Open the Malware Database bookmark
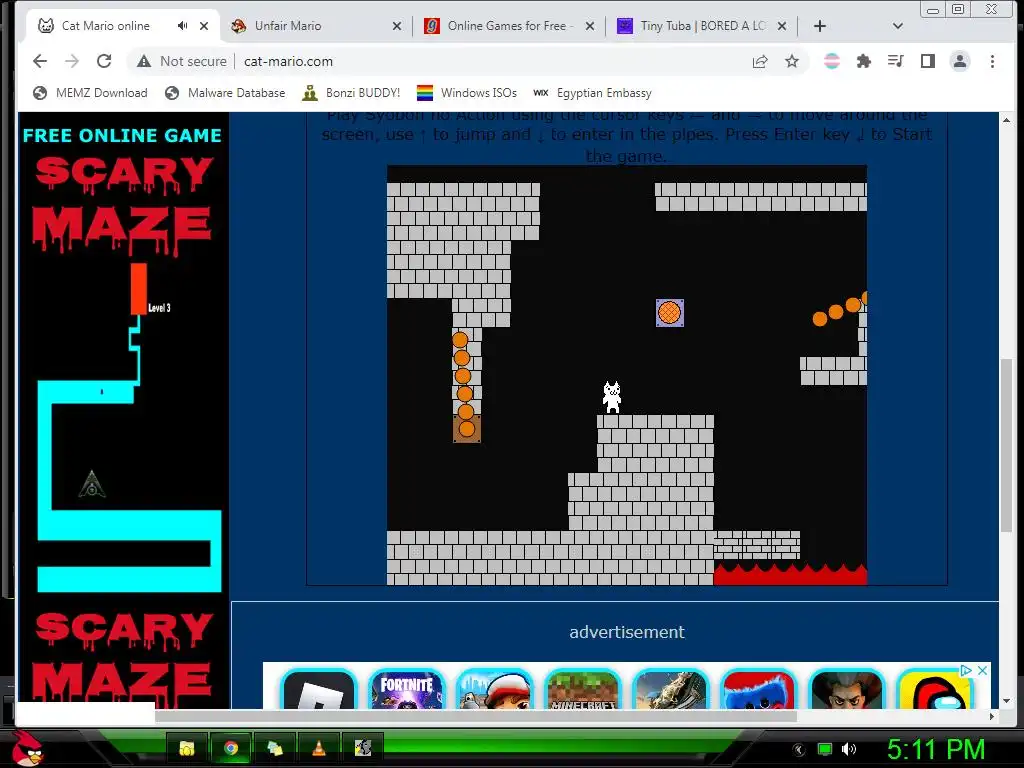Screen dimensions: 1024x768 point(225,93)
